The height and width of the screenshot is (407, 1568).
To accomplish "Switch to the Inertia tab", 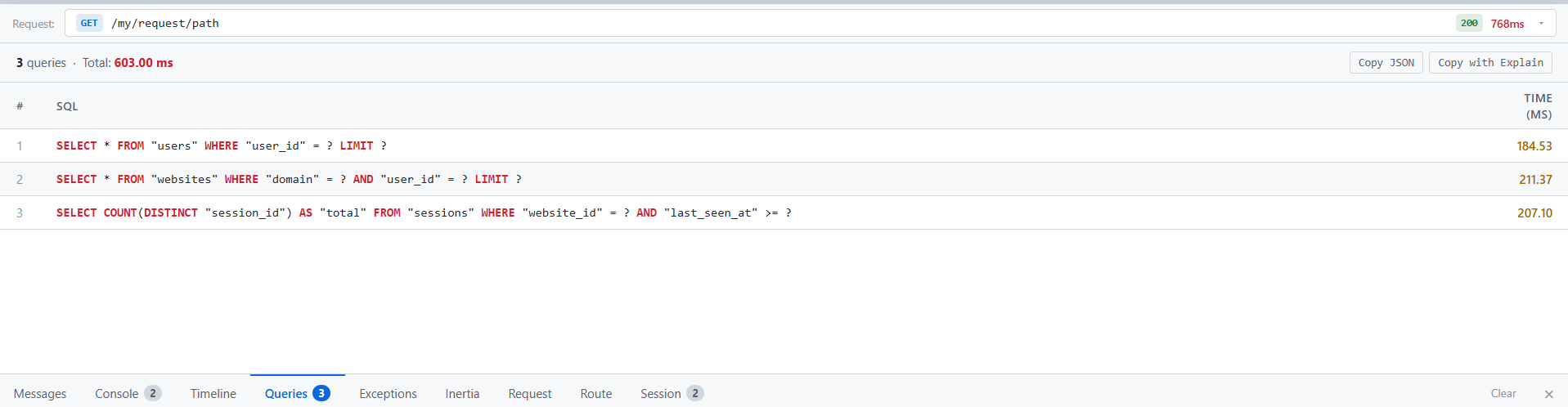I will tap(462, 394).
